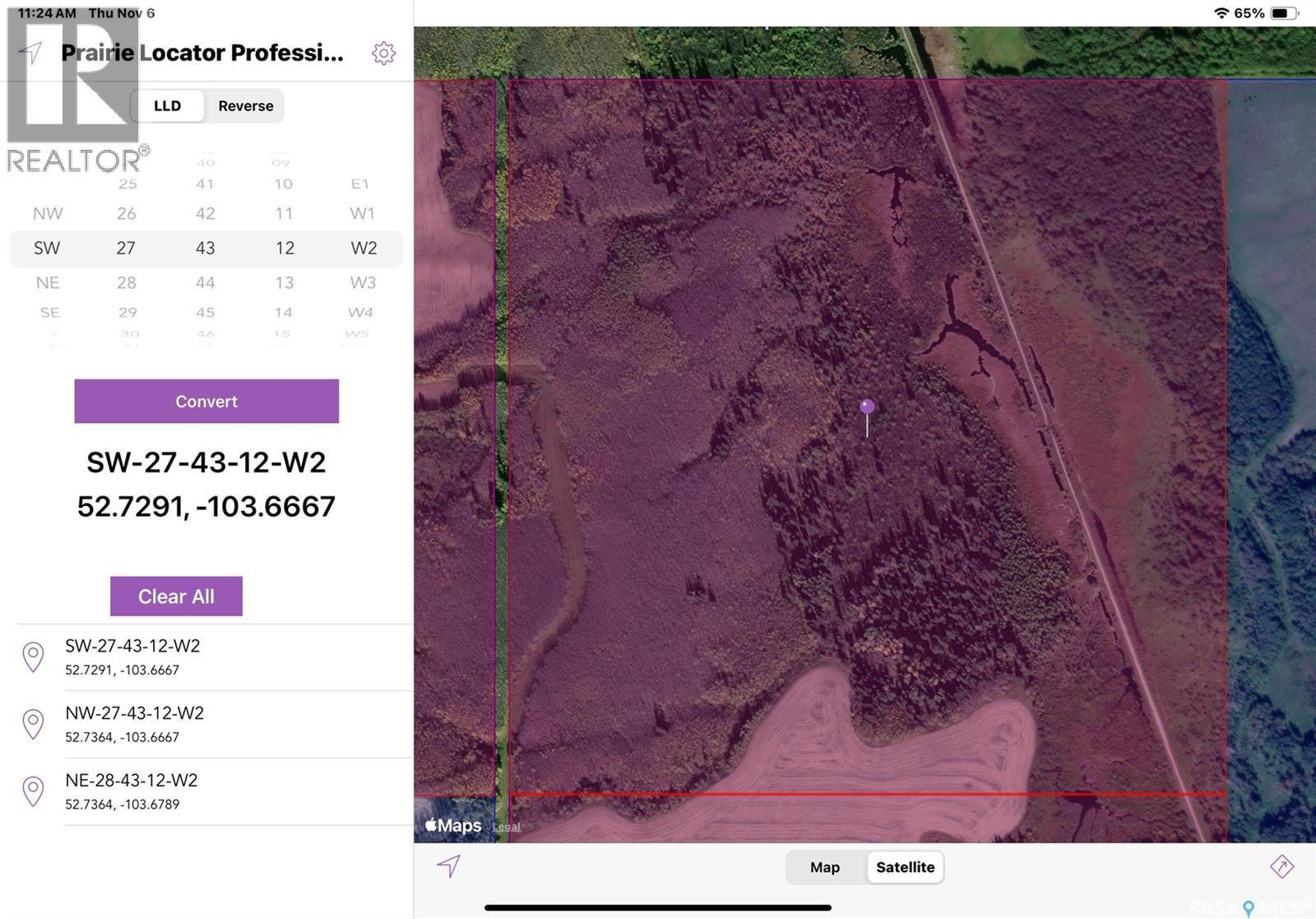The image size is (1316, 919).
Task: Tap the pin icon beside NE-28-43-12-W2
Action: 33,790
